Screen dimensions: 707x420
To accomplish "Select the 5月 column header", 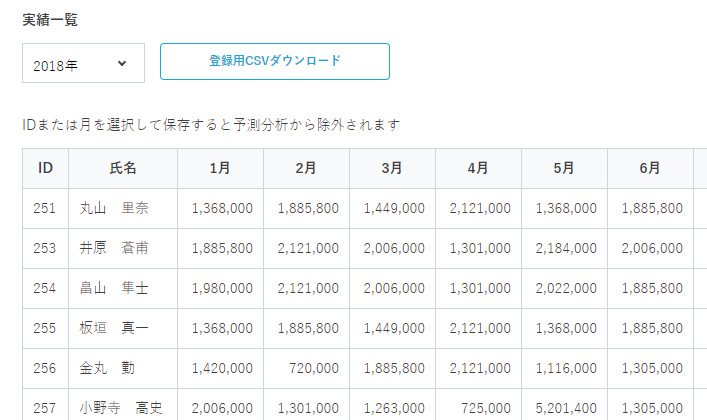I will point(564,168).
